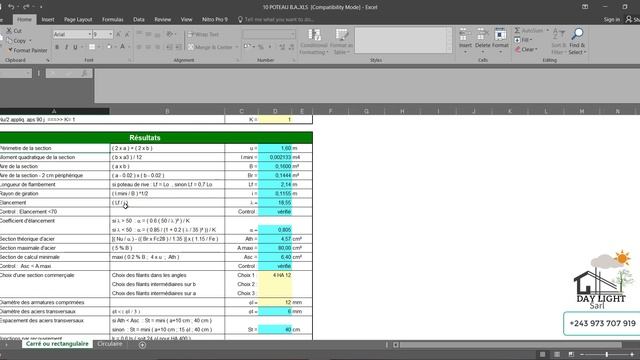Switch to the Home ribbon tab
This screenshot has height=360, width=640.
pyautogui.click(x=24, y=19)
